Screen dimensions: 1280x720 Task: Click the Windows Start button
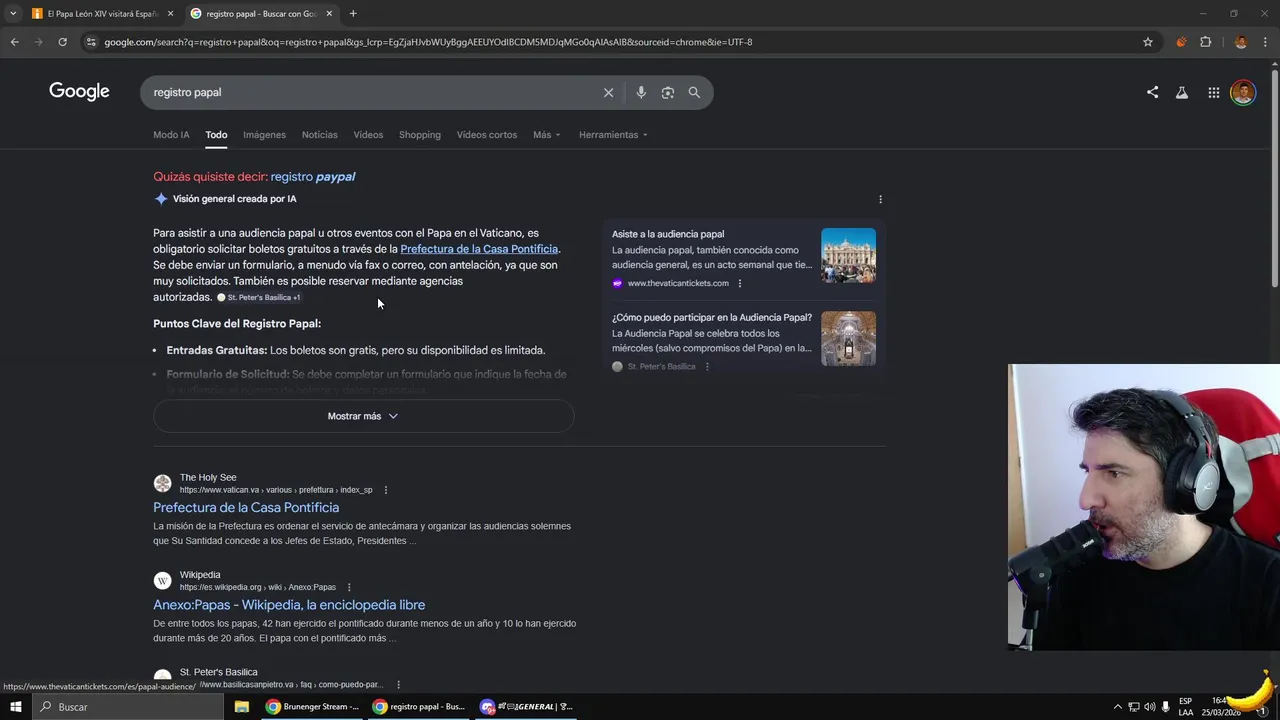coord(15,707)
